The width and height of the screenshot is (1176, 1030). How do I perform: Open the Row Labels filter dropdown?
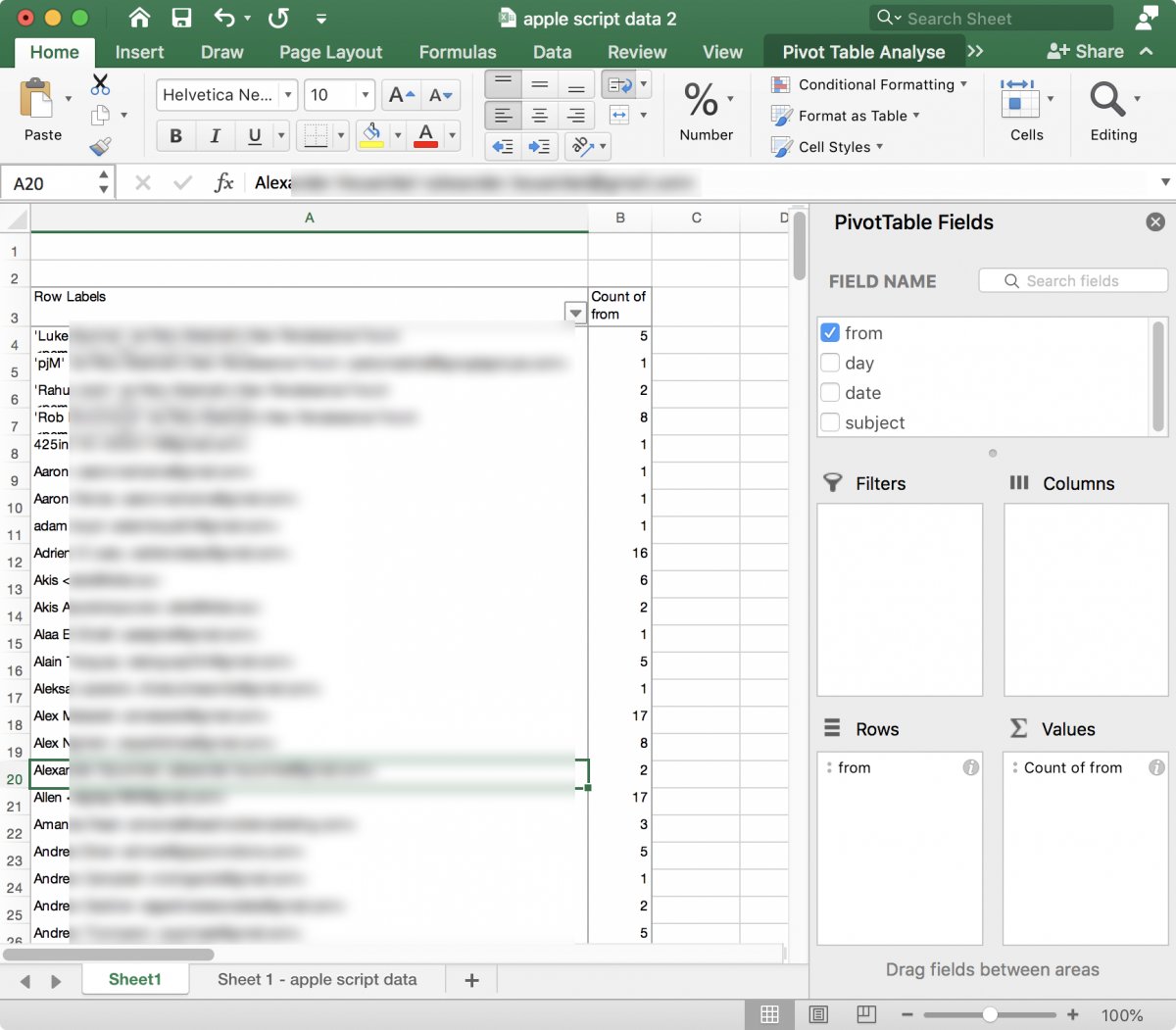point(575,313)
